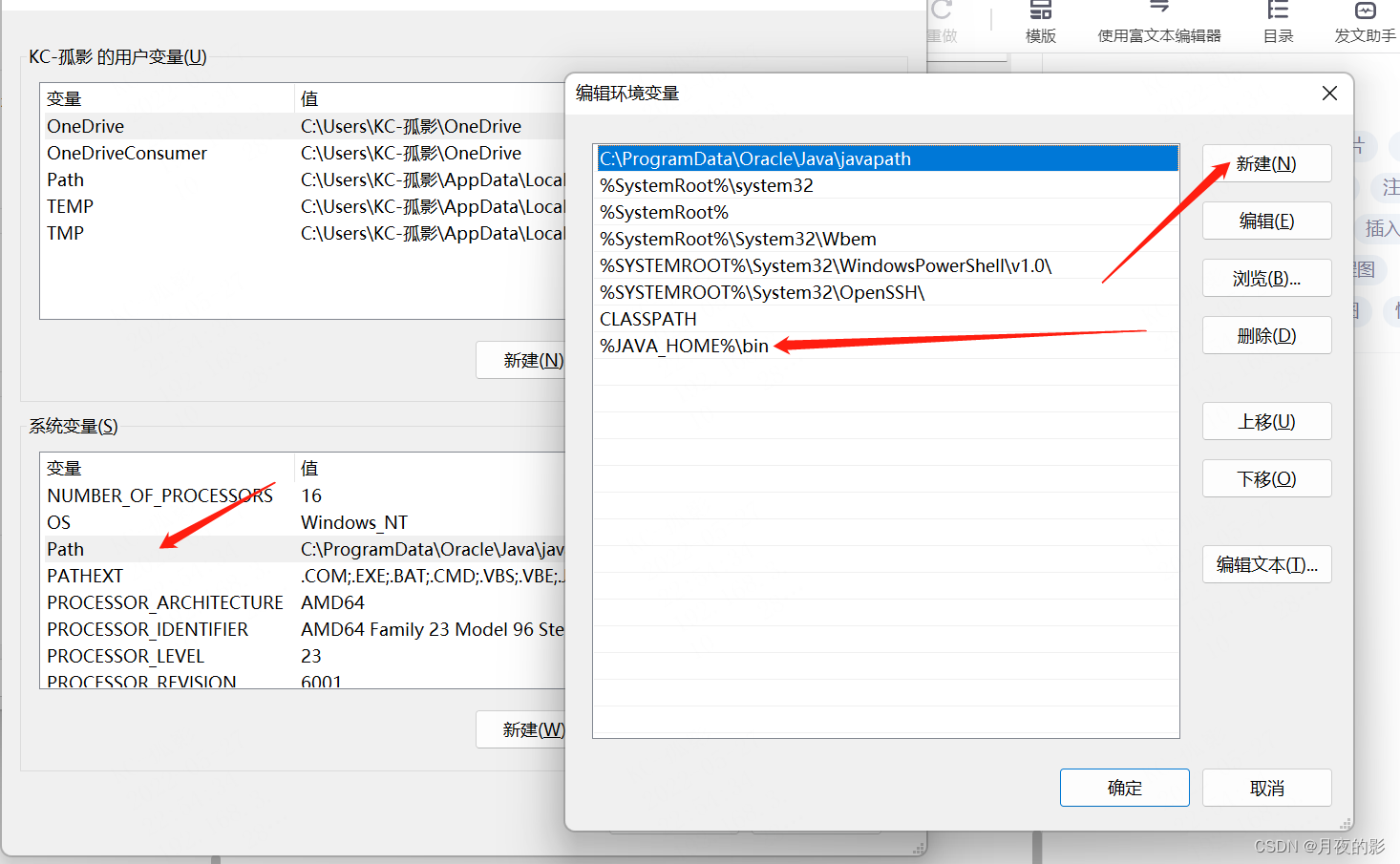Open 模版 icon in editor toolbar
The image size is (1400, 864).
[1041, 22]
